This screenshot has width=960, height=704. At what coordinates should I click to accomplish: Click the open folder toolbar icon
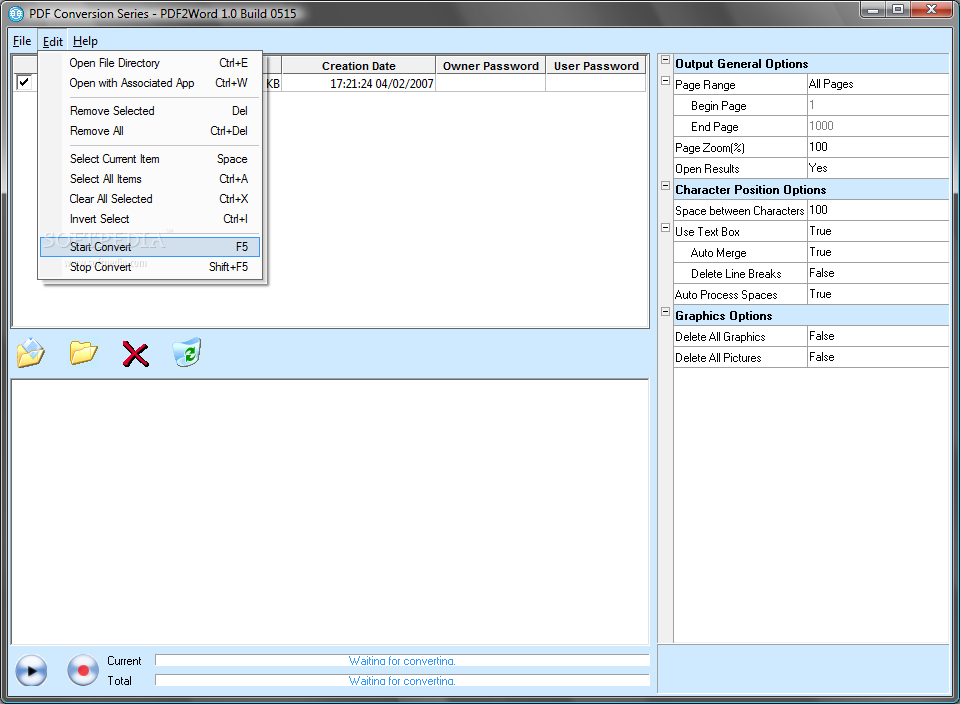click(x=83, y=353)
